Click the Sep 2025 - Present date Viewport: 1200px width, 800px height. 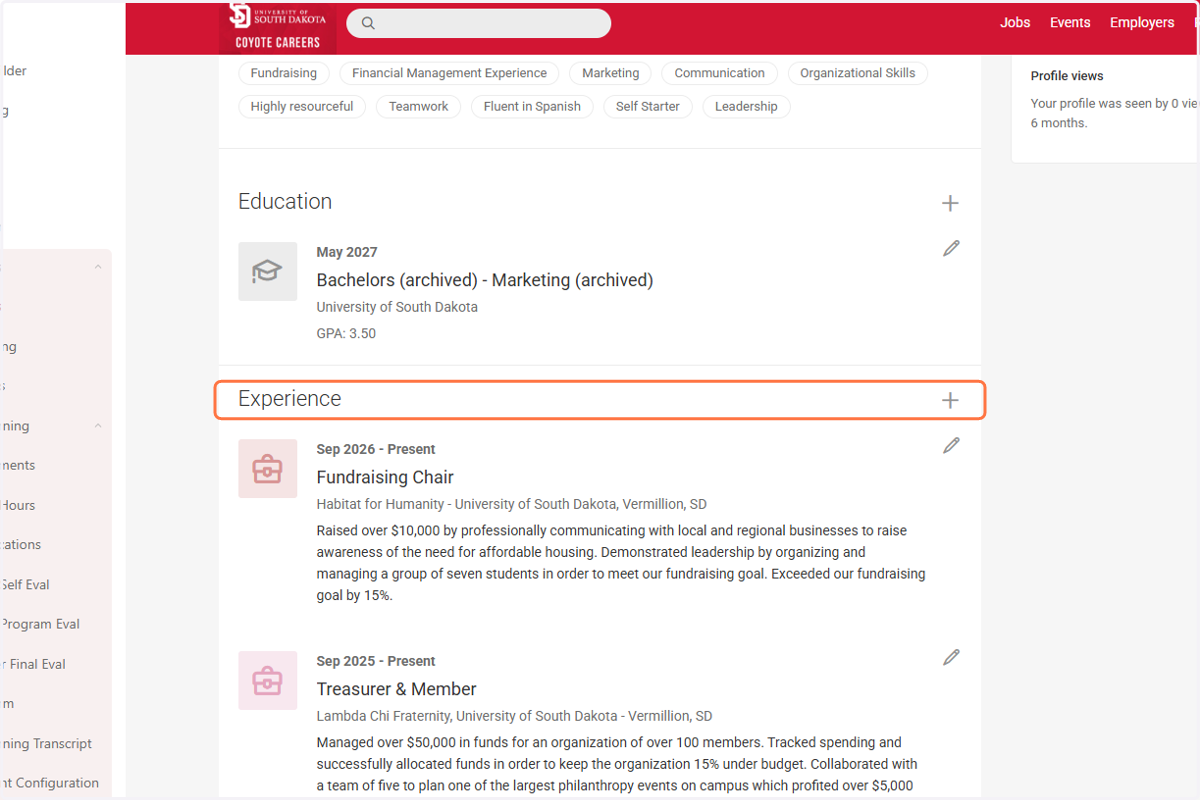point(376,661)
